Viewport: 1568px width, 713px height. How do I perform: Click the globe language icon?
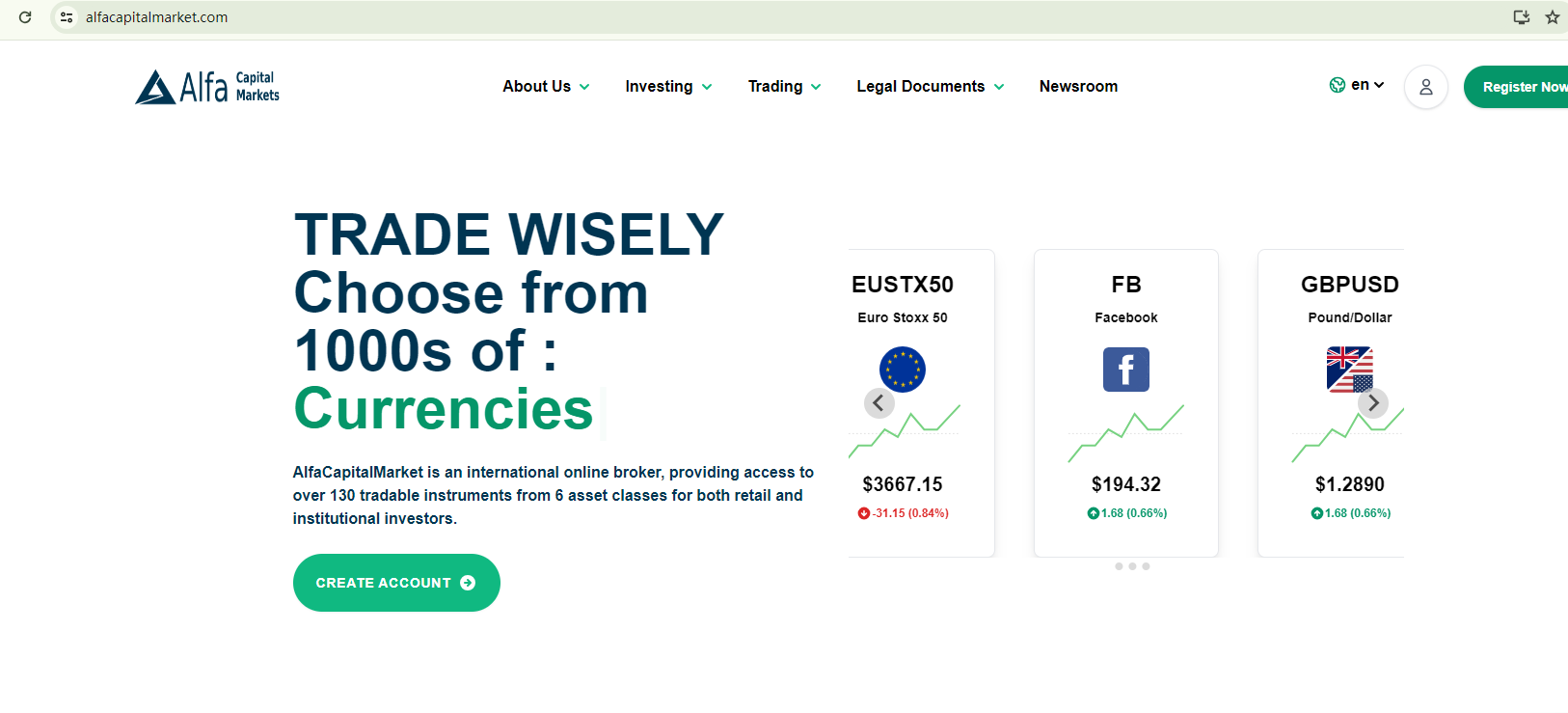click(1337, 85)
